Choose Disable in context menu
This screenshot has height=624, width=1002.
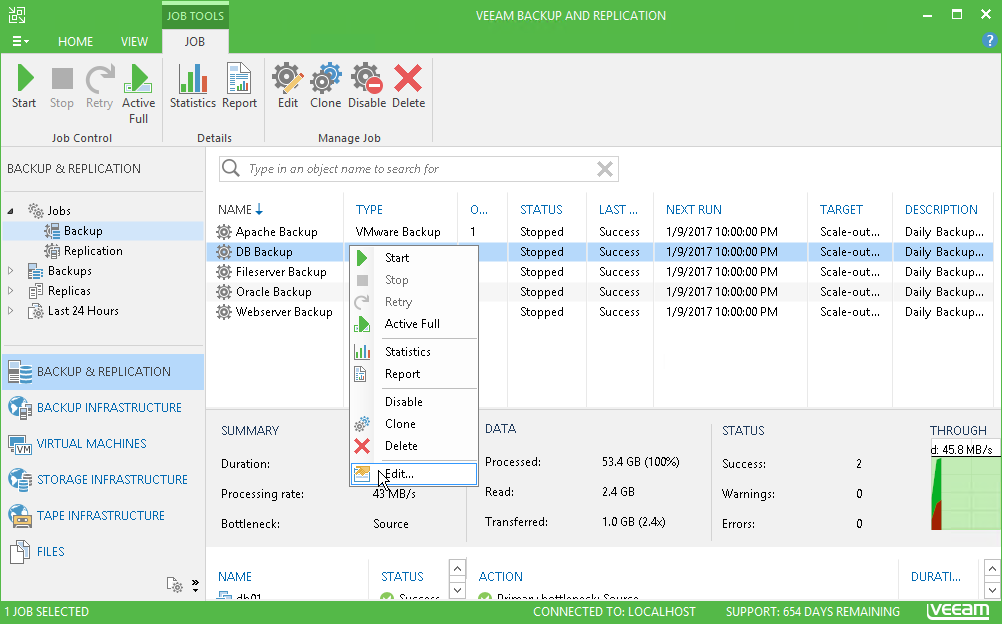tap(413, 402)
